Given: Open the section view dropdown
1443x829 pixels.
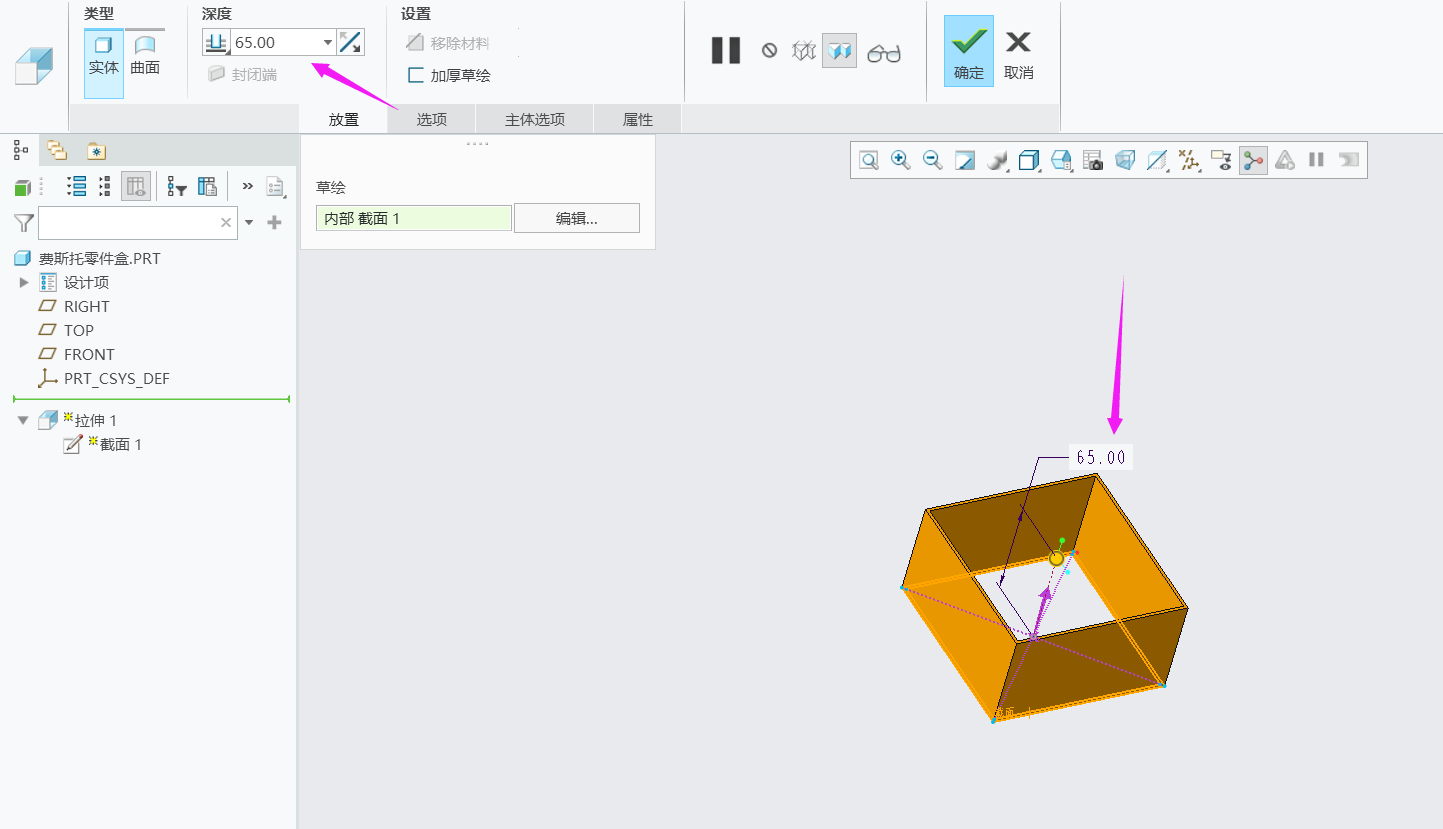Looking at the screenshot, I should [x=1157, y=160].
